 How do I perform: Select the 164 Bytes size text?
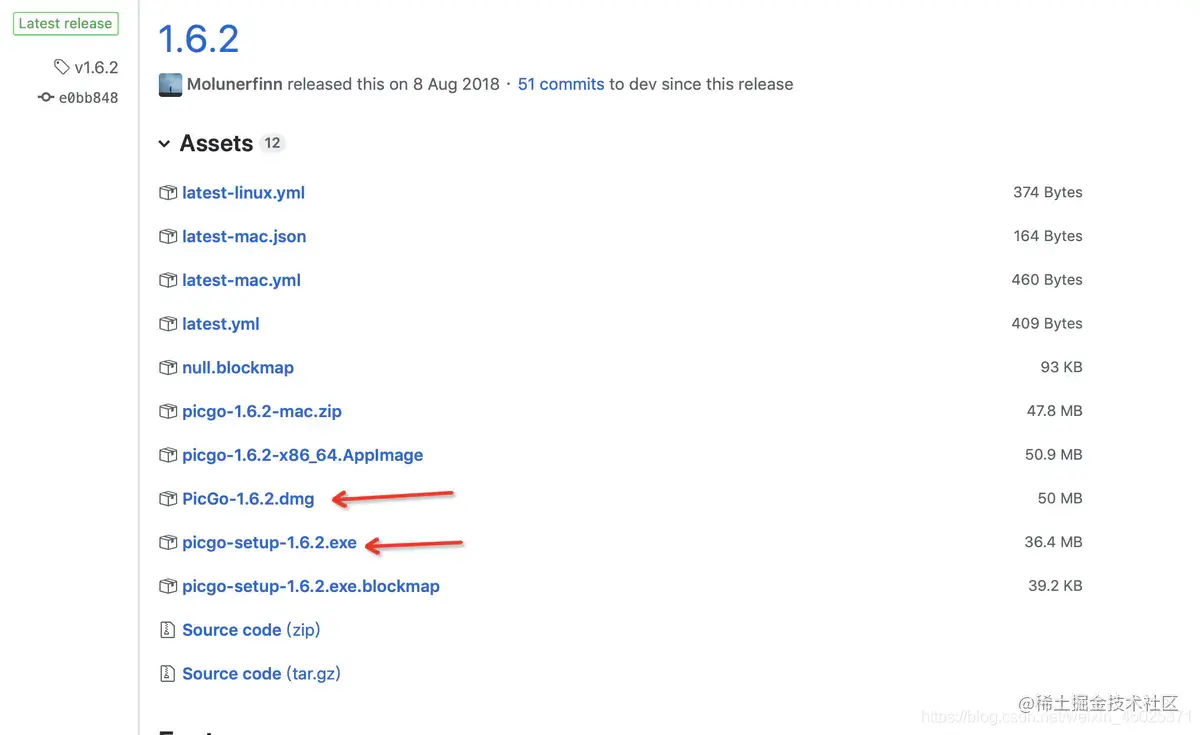tap(1048, 236)
